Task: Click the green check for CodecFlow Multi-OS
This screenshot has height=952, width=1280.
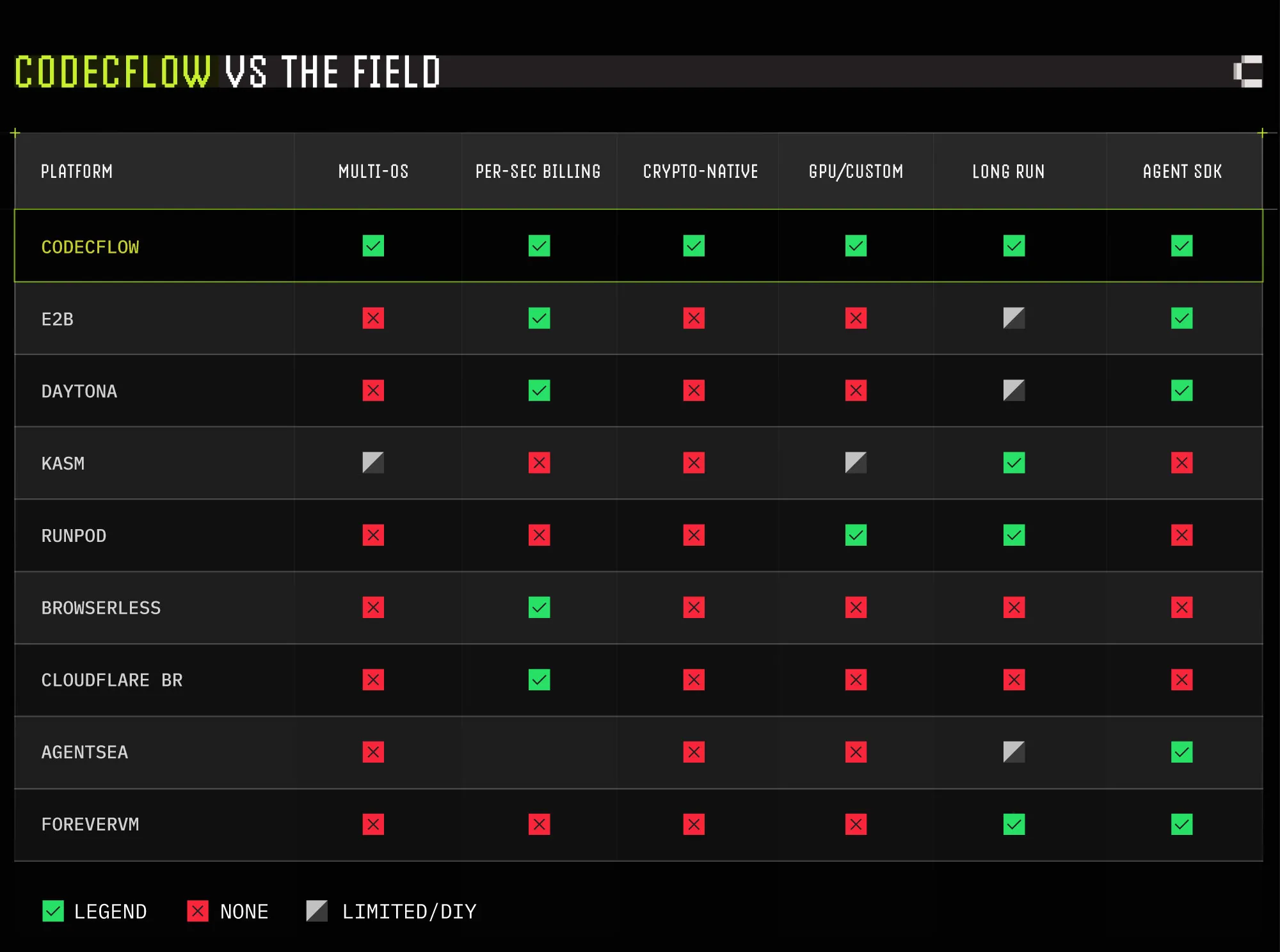Action: 373,246
